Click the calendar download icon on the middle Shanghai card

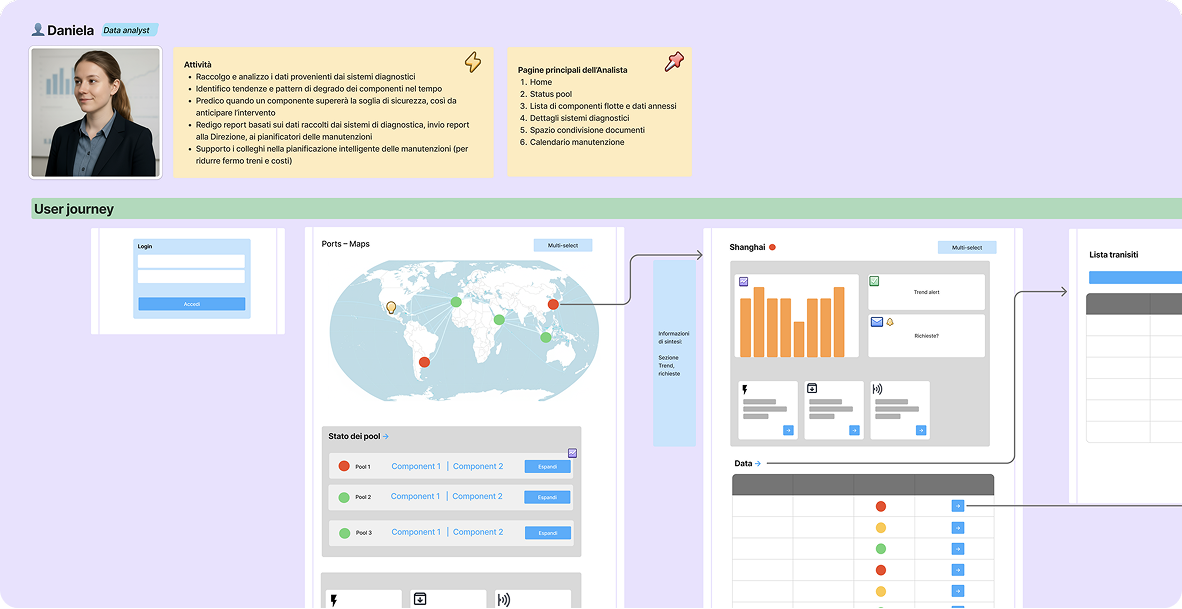[812, 388]
